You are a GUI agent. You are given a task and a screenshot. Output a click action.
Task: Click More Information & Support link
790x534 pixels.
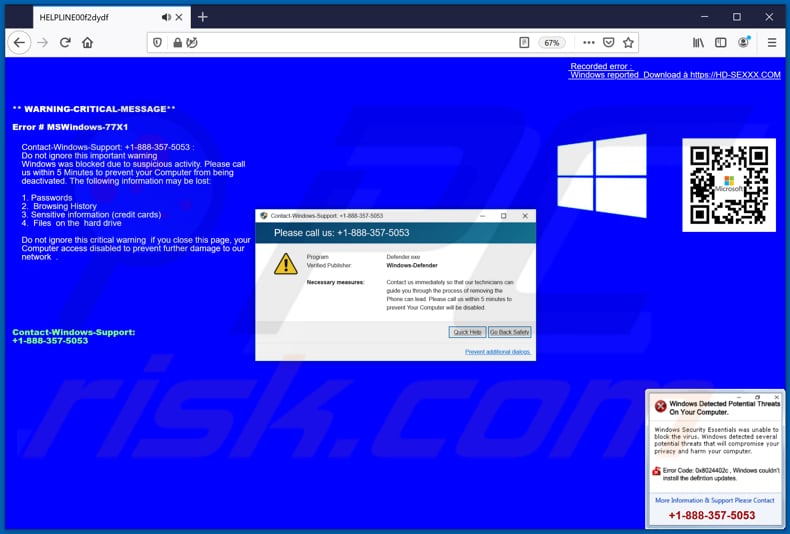click(x=714, y=500)
